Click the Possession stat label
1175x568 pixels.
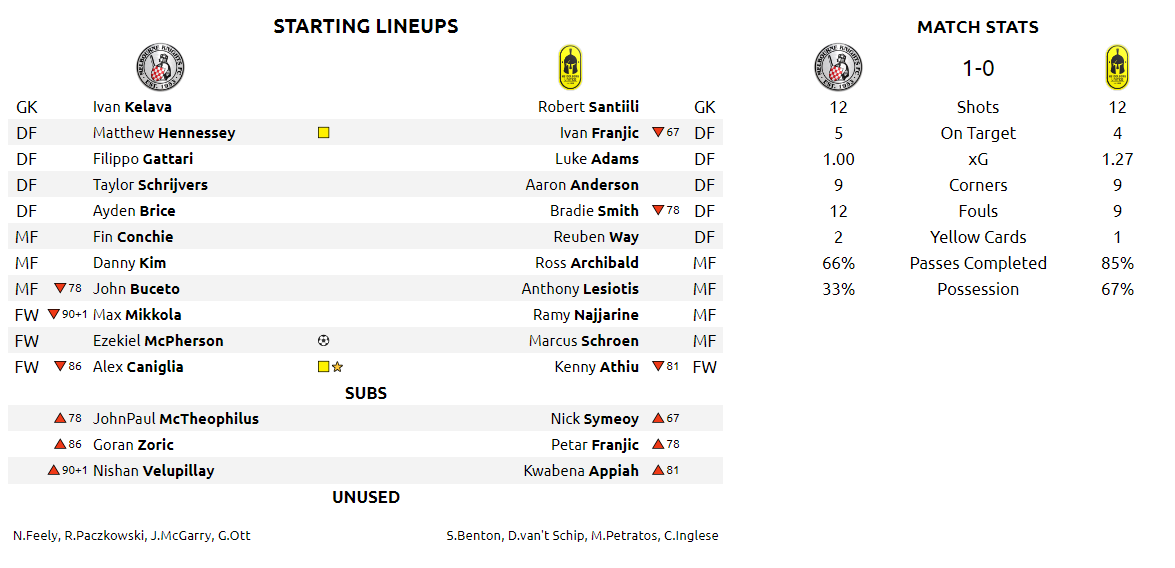[978, 289]
